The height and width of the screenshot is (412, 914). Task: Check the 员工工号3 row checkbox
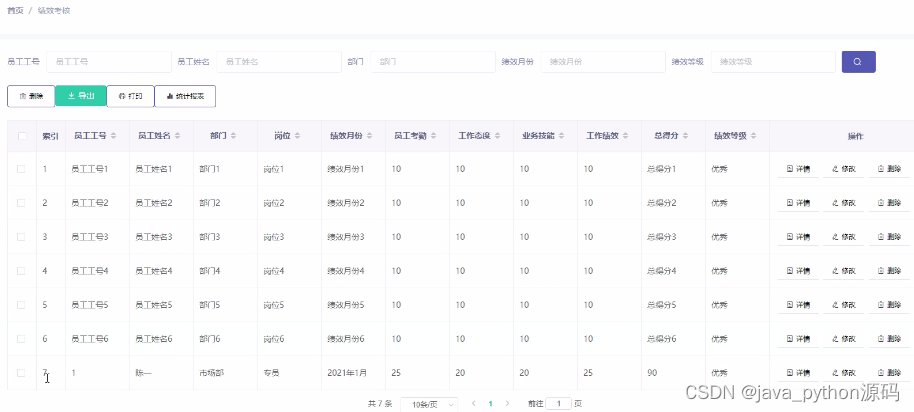click(22, 237)
